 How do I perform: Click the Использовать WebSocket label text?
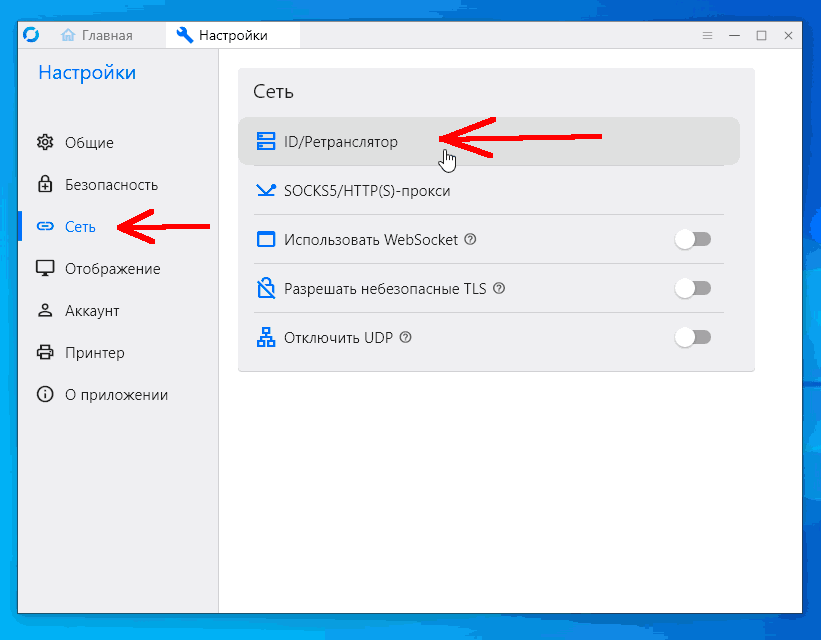click(371, 240)
